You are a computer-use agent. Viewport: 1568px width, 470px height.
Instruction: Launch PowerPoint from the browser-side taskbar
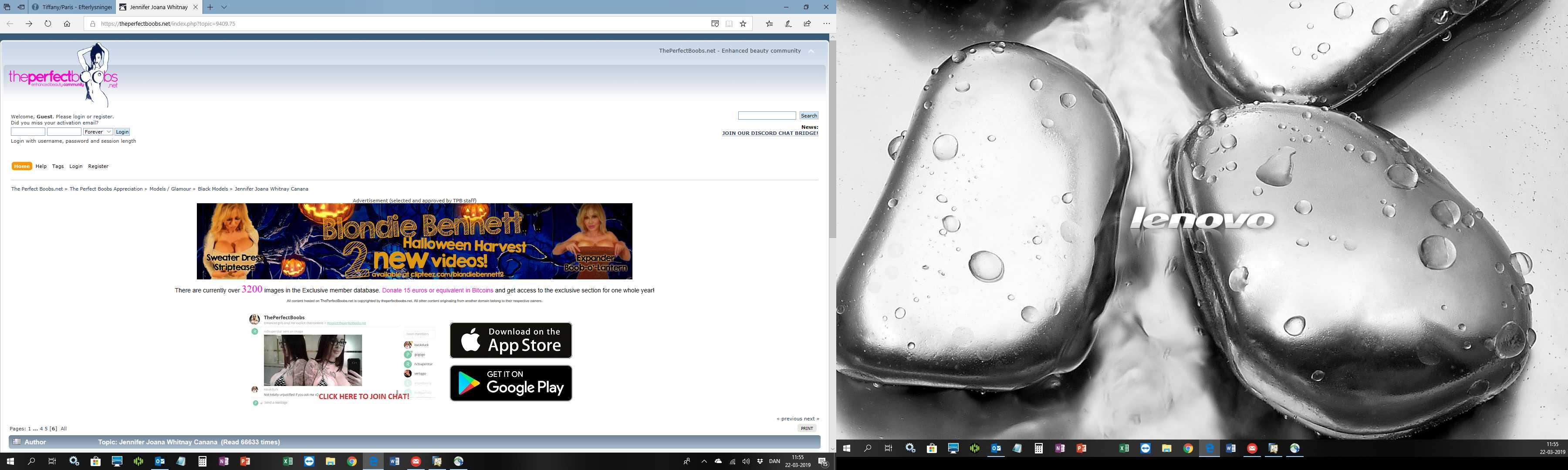(x=245, y=461)
